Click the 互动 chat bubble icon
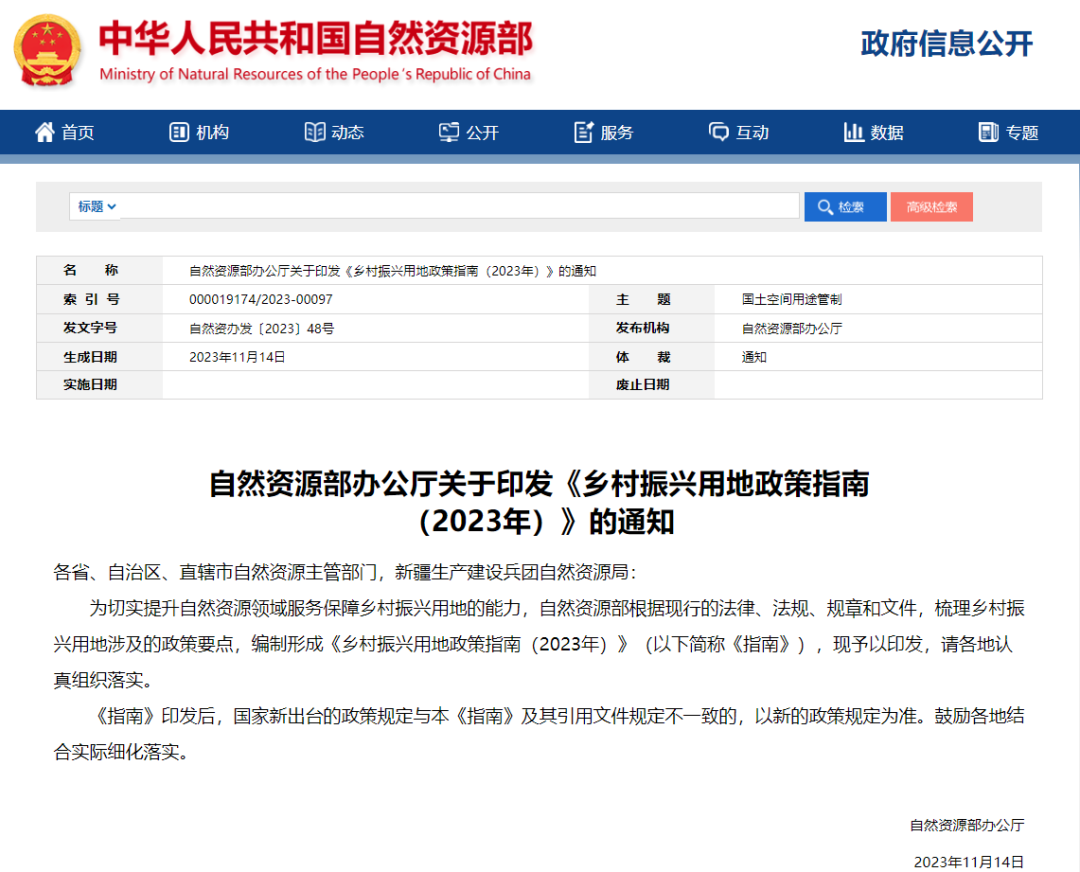 [719, 132]
